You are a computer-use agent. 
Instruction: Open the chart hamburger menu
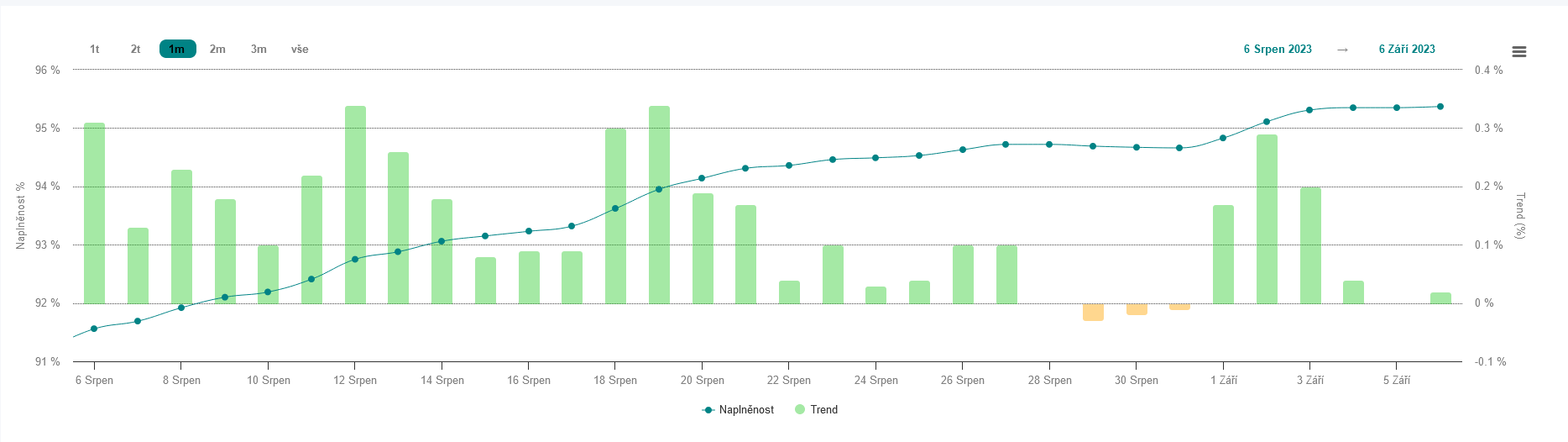point(1518,52)
